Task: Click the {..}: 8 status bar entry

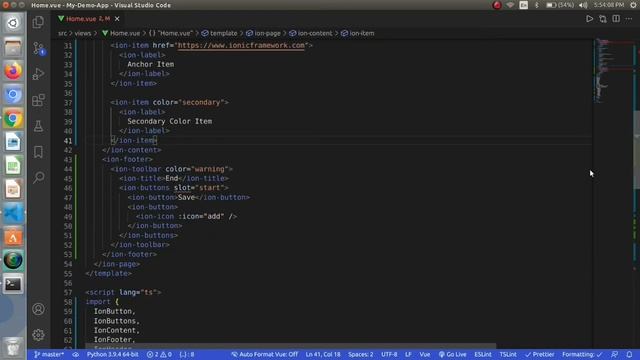Action: click(x=187, y=354)
